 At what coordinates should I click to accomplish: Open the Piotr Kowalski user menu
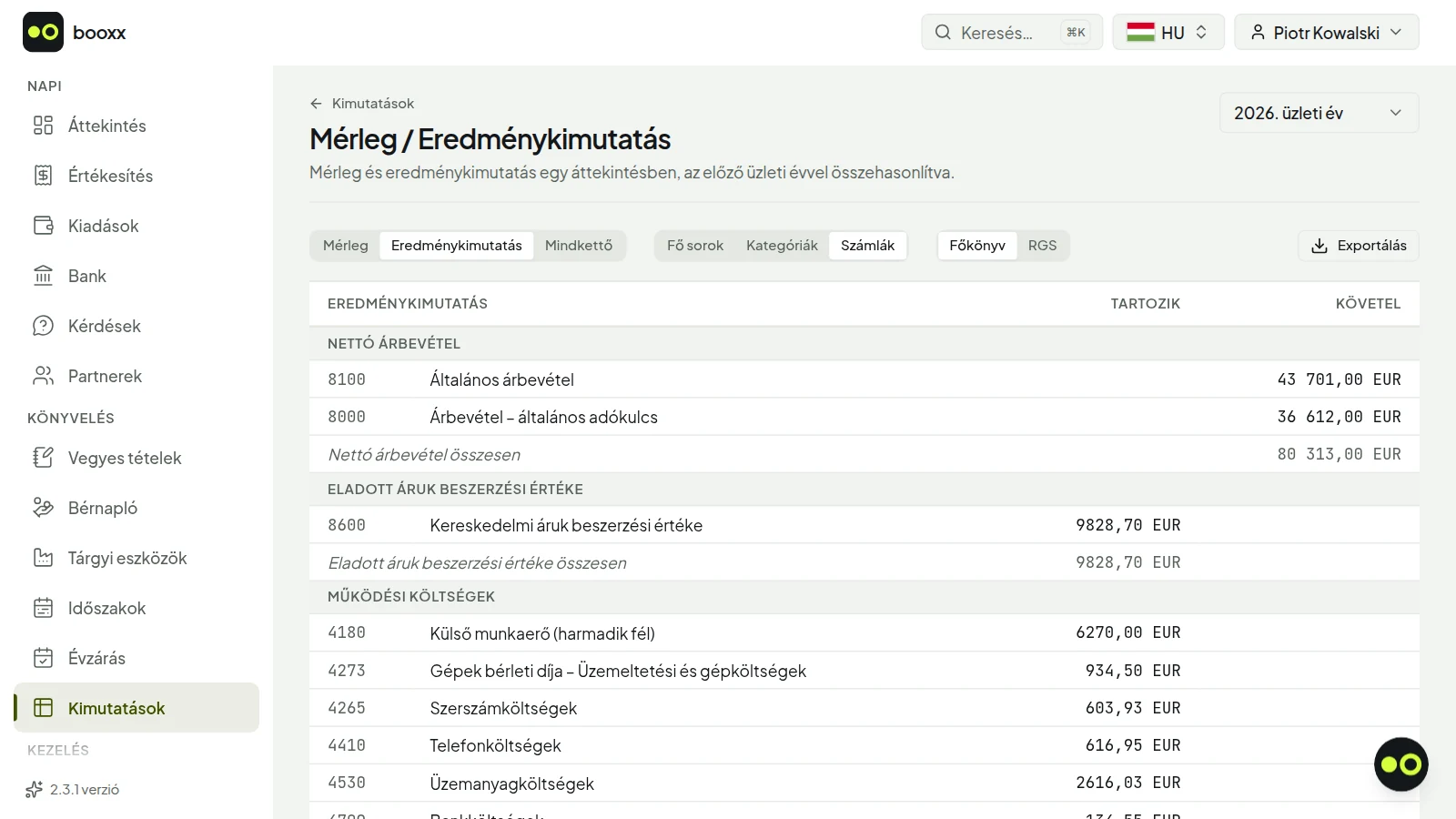pos(1326,32)
